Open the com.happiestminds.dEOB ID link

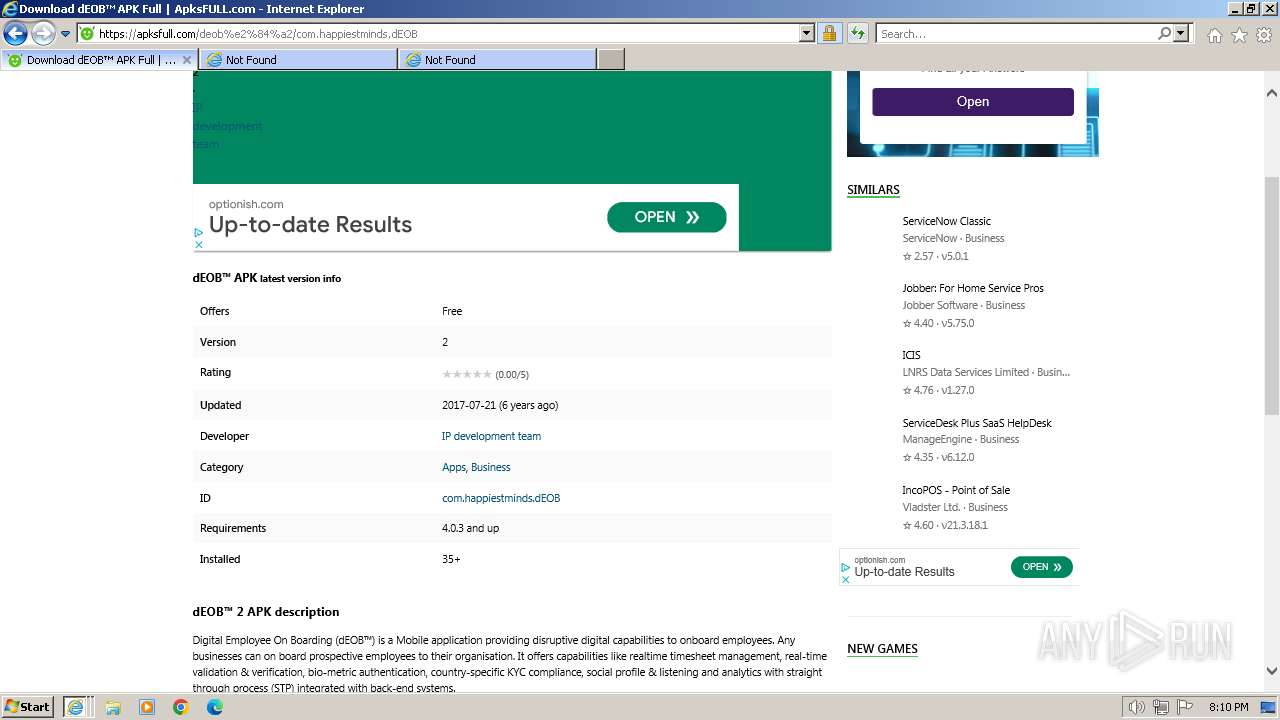(x=501, y=498)
